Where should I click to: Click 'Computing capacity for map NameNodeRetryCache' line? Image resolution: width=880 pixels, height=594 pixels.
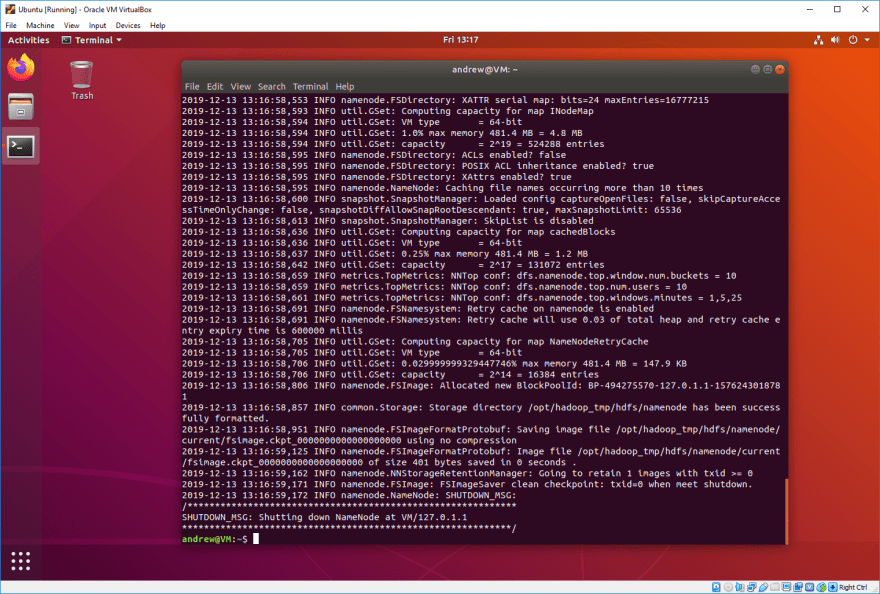click(x=415, y=341)
